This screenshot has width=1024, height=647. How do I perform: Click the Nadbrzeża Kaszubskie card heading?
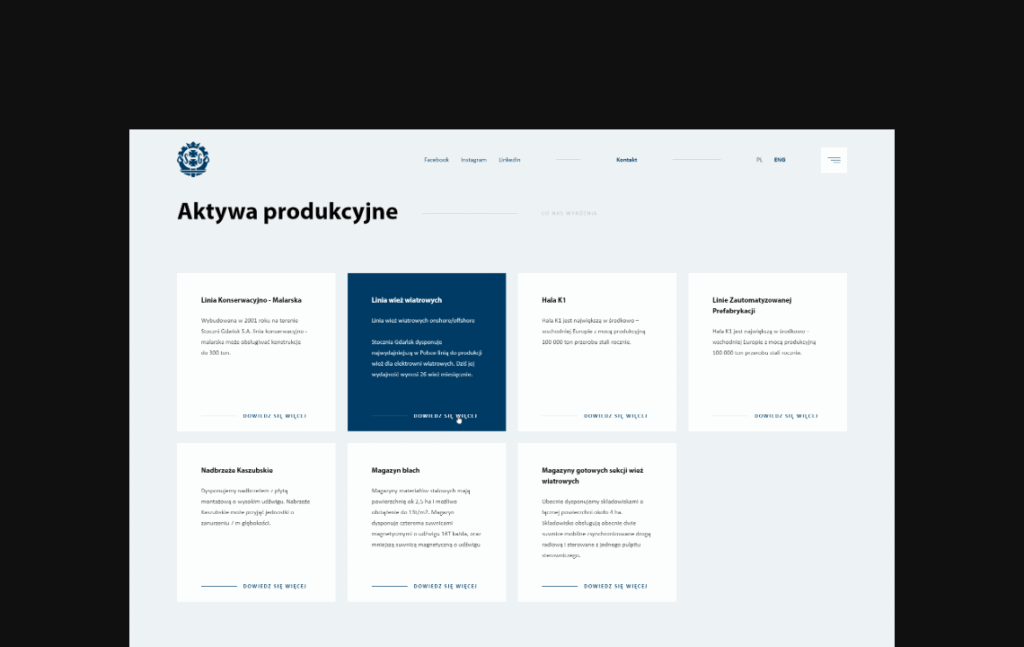(237, 470)
